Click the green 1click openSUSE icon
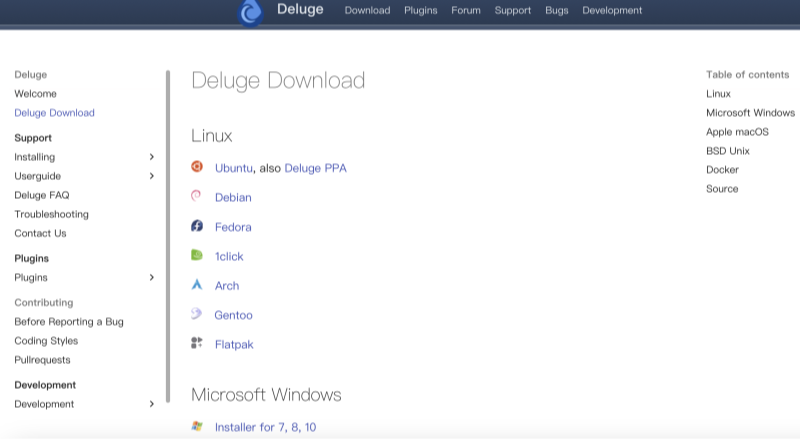Viewport: 800px width, 439px height. pyautogui.click(x=197, y=255)
